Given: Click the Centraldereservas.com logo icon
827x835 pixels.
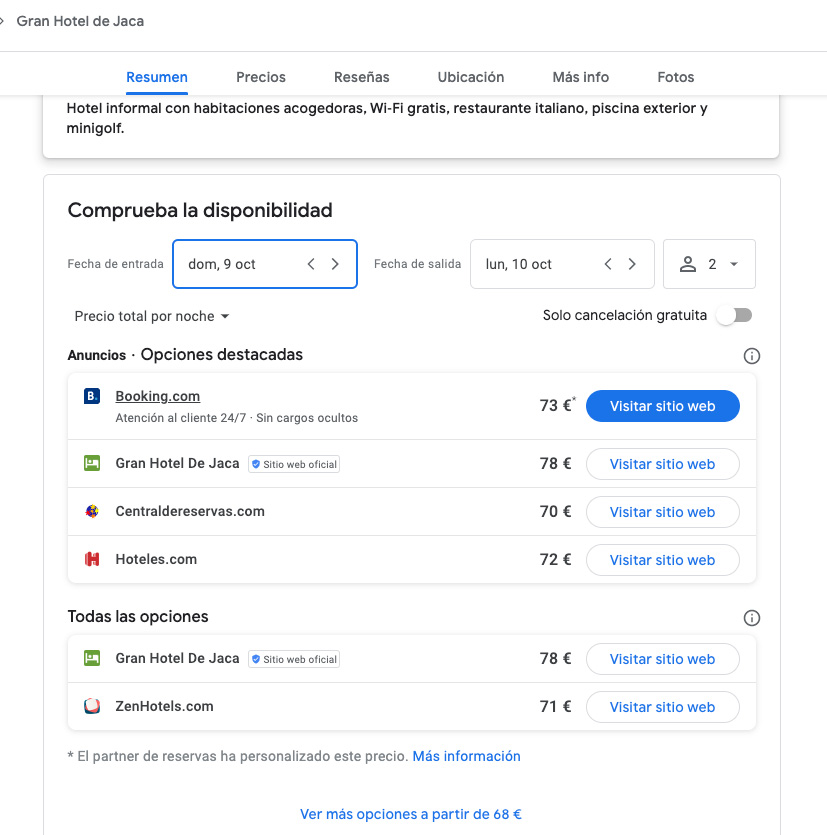Looking at the screenshot, I should pos(92,511).
